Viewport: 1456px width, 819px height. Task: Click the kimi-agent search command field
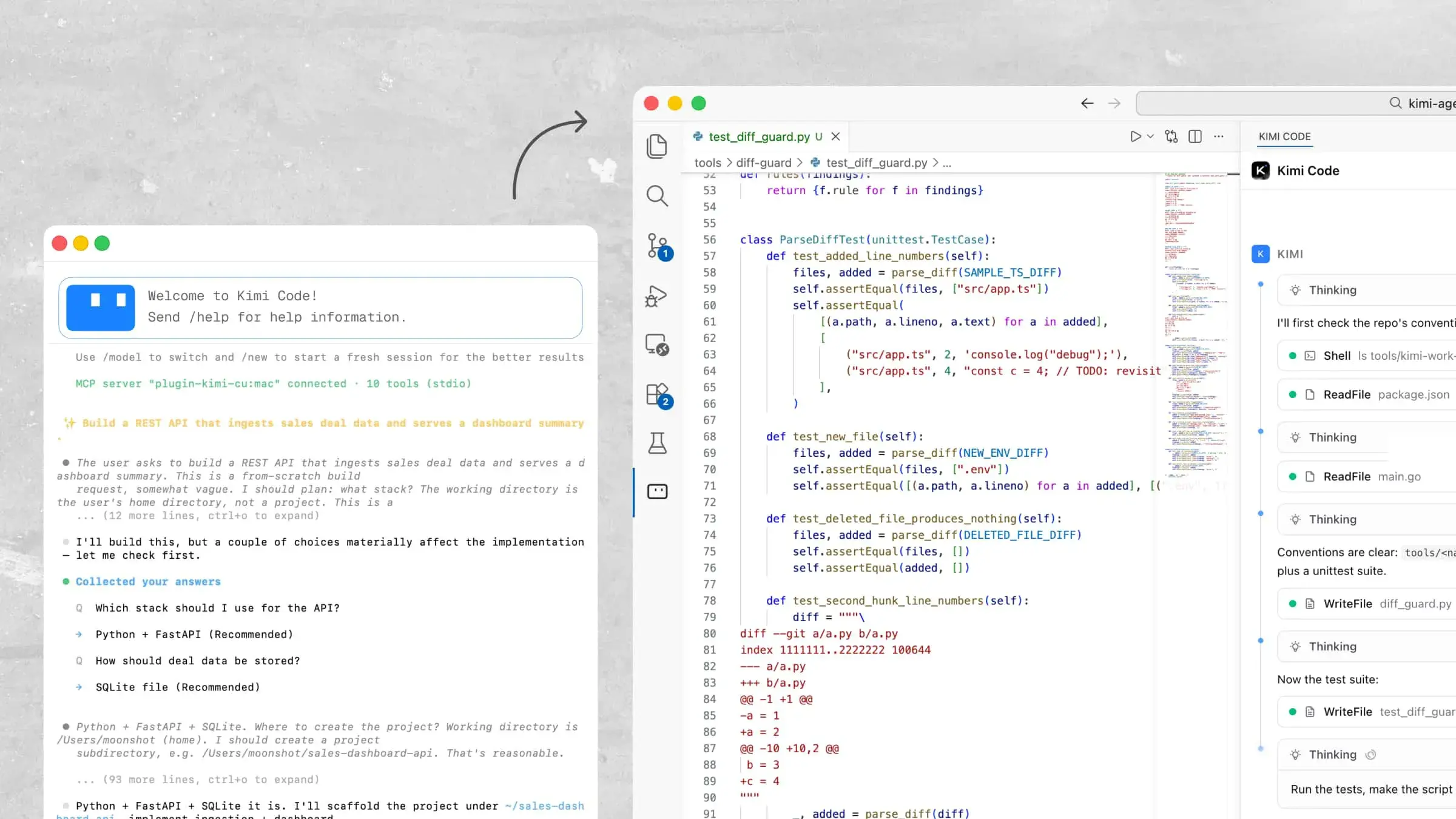click(1296, 103)
